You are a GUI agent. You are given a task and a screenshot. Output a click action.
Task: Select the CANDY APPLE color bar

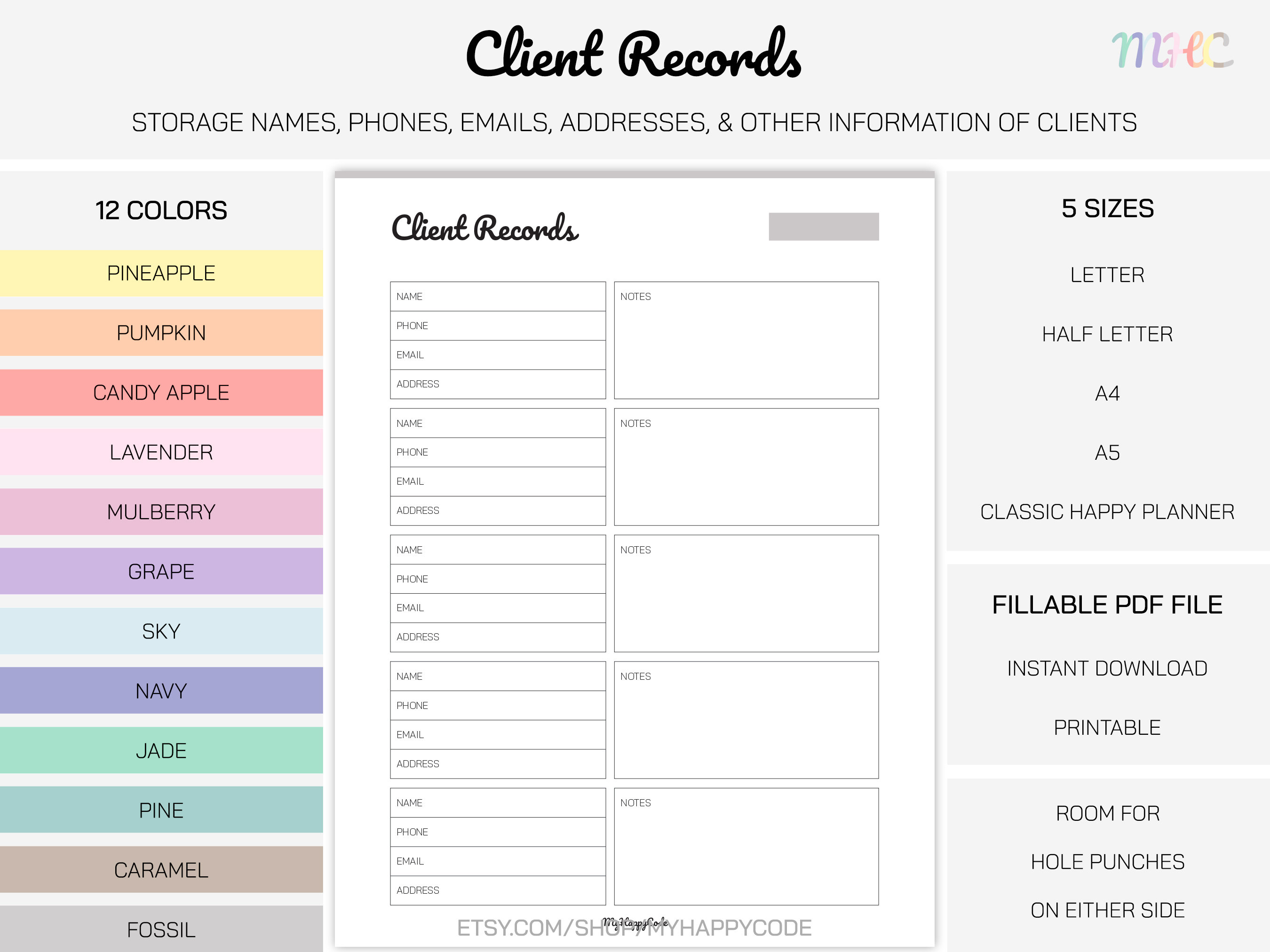click(161, 393)
